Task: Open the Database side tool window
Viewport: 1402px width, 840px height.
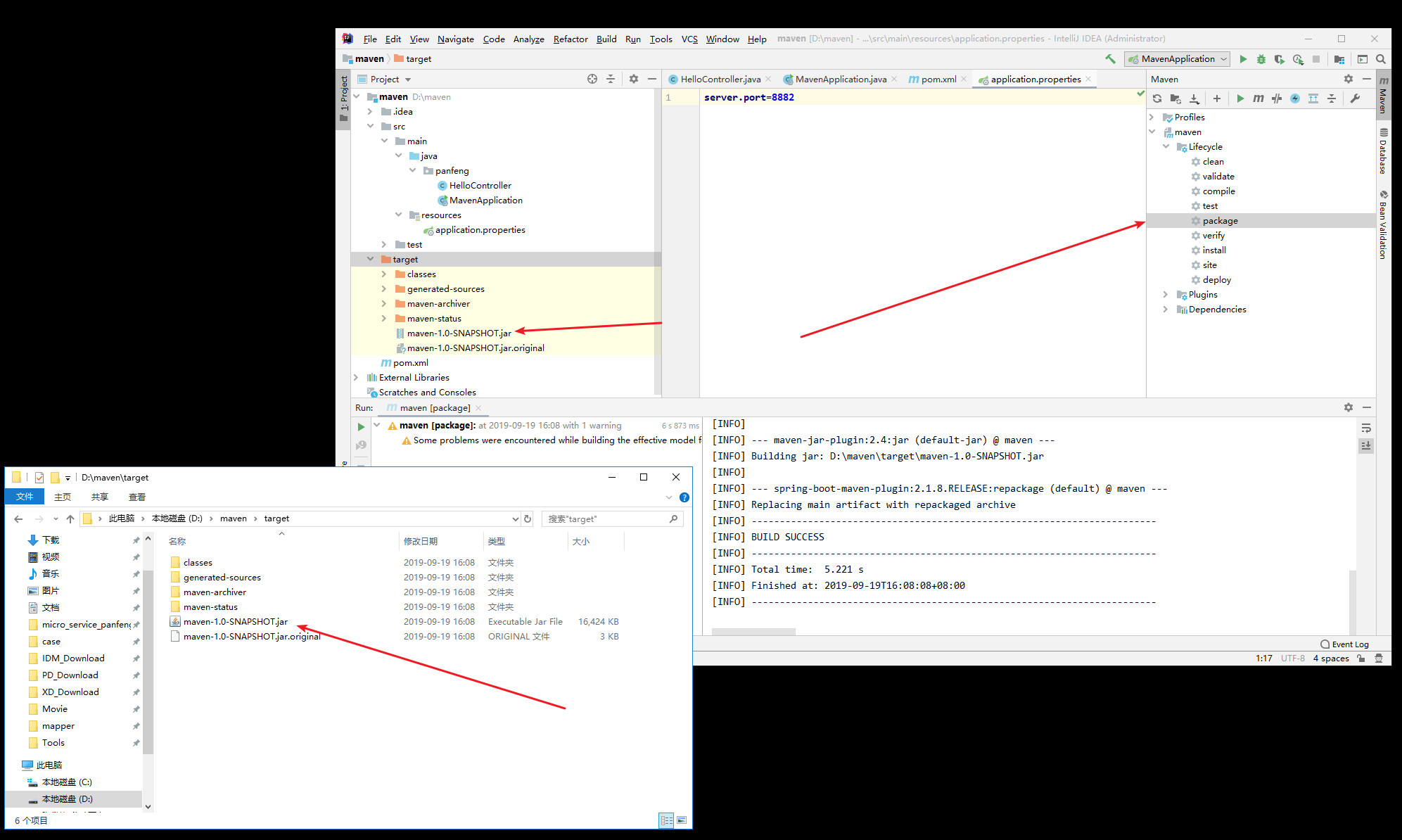Action: (1384, 151)
